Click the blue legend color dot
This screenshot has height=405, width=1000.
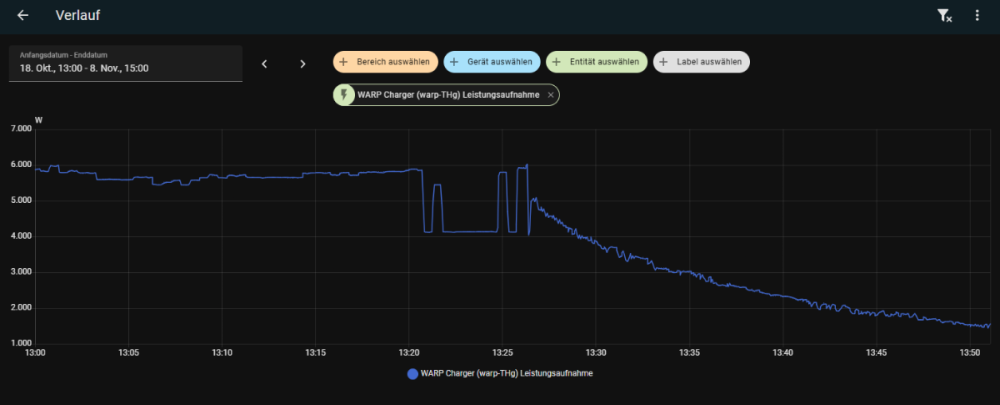tap(412, 374)
